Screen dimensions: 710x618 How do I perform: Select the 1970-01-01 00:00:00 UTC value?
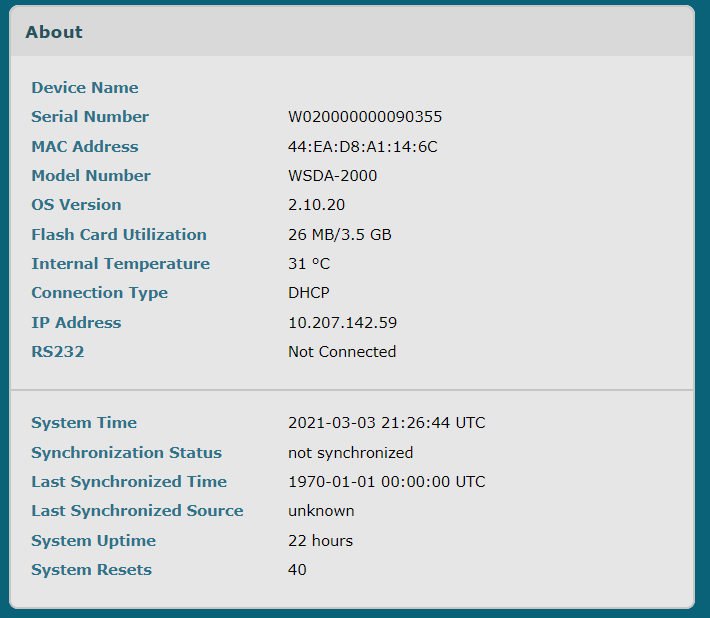pos(387,481)
